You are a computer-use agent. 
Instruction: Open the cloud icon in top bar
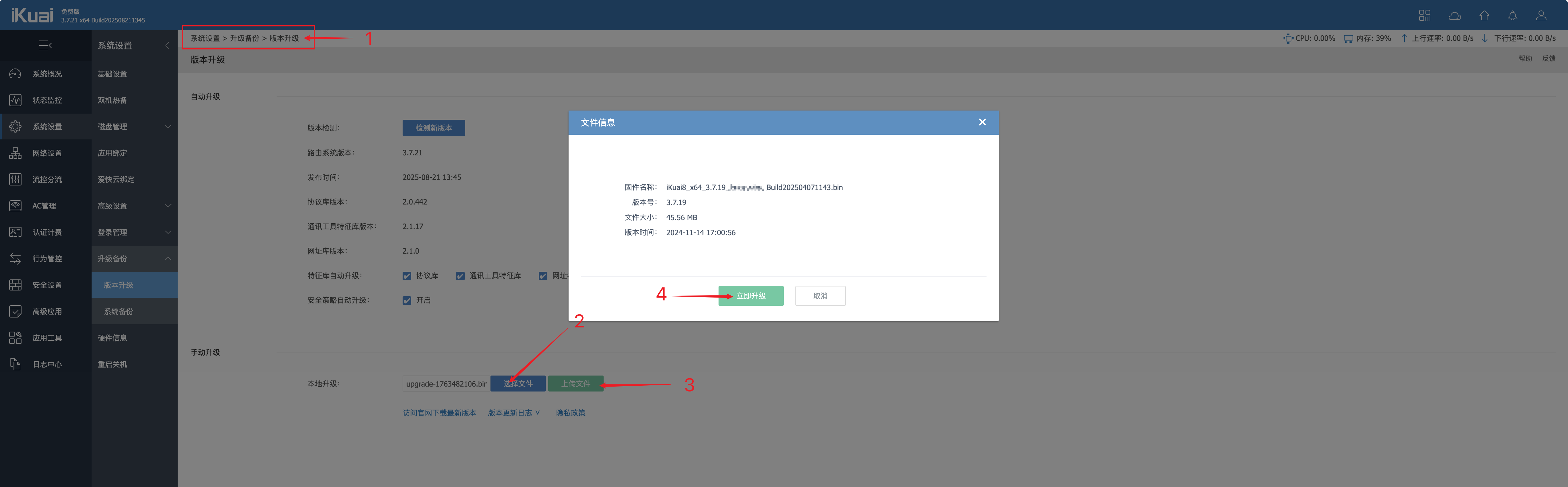(x=1454, y=16)
